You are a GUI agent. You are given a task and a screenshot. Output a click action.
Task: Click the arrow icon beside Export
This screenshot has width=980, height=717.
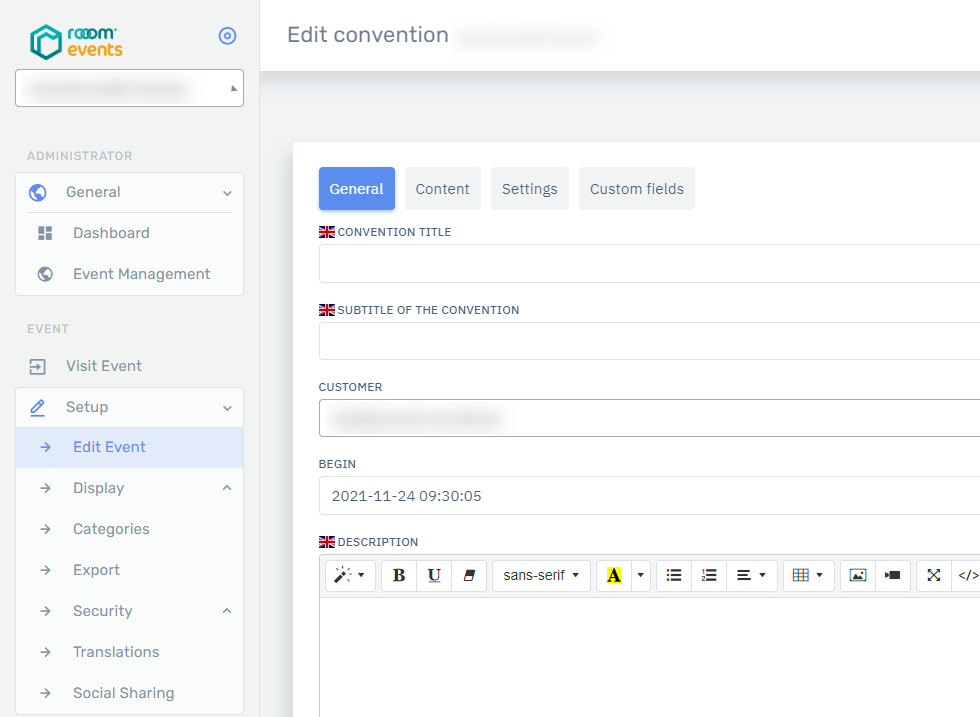(45, 570)
